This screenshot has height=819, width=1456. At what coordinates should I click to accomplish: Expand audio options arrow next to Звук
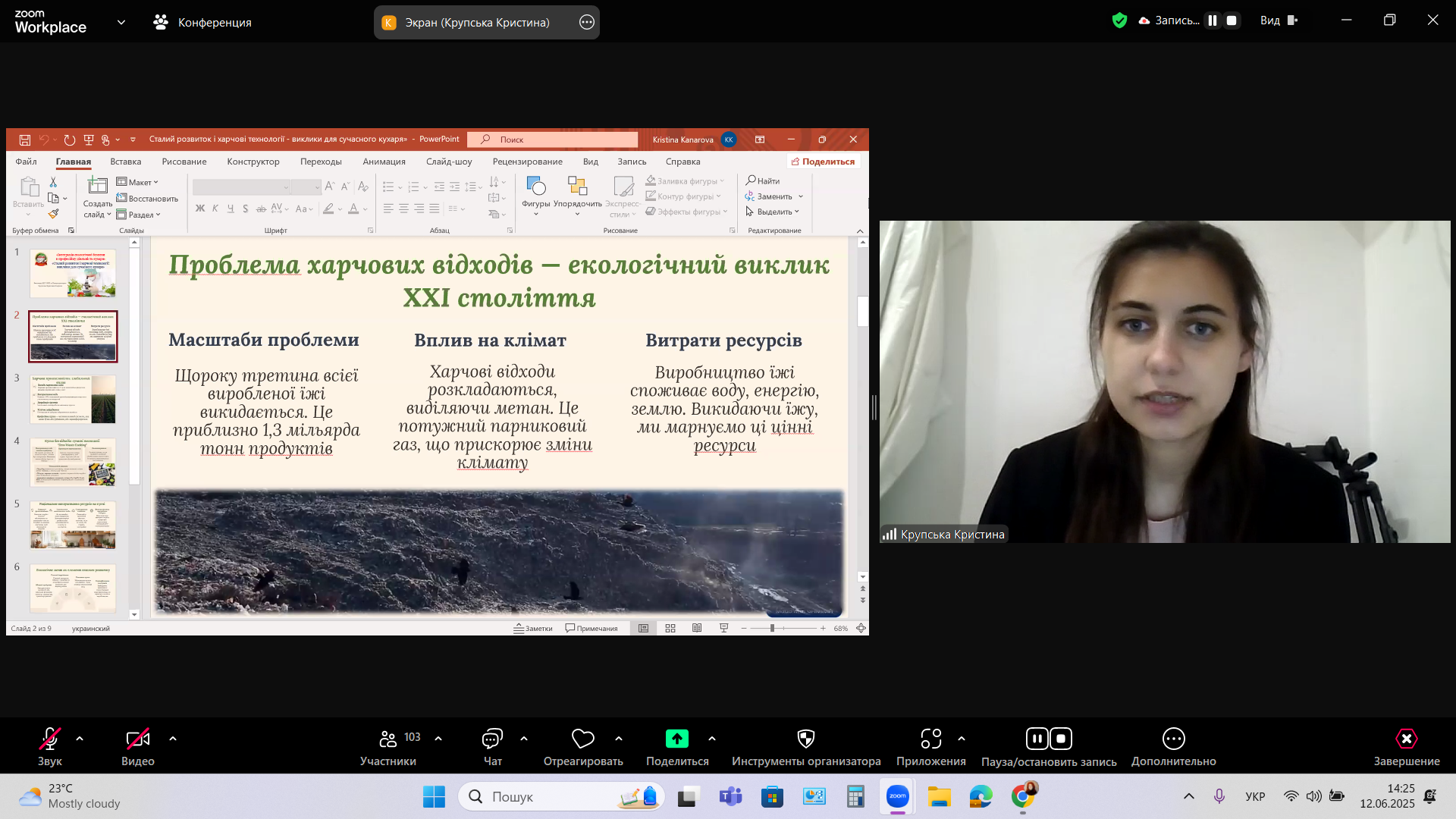click(80, 739)
